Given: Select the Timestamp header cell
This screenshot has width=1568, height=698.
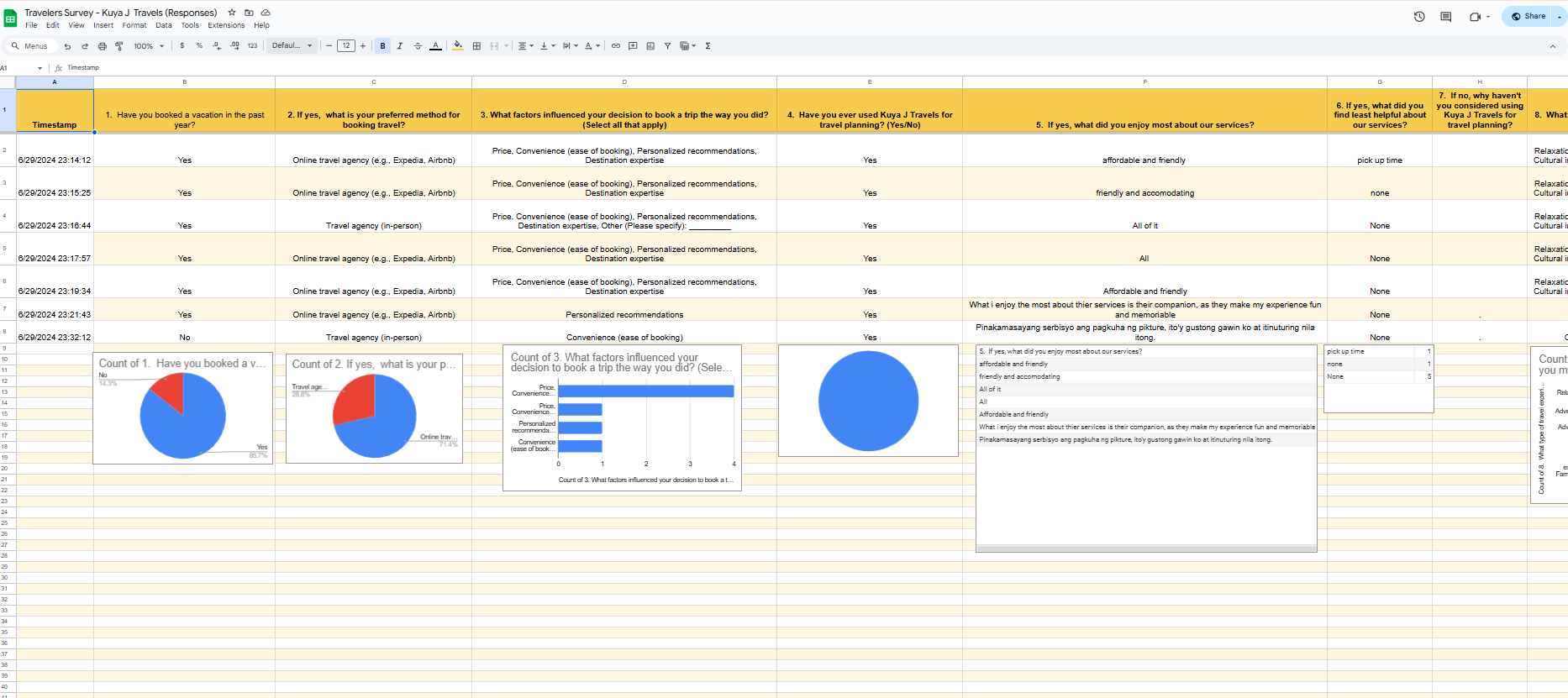Looking at the screenshot, I should 55,110.
